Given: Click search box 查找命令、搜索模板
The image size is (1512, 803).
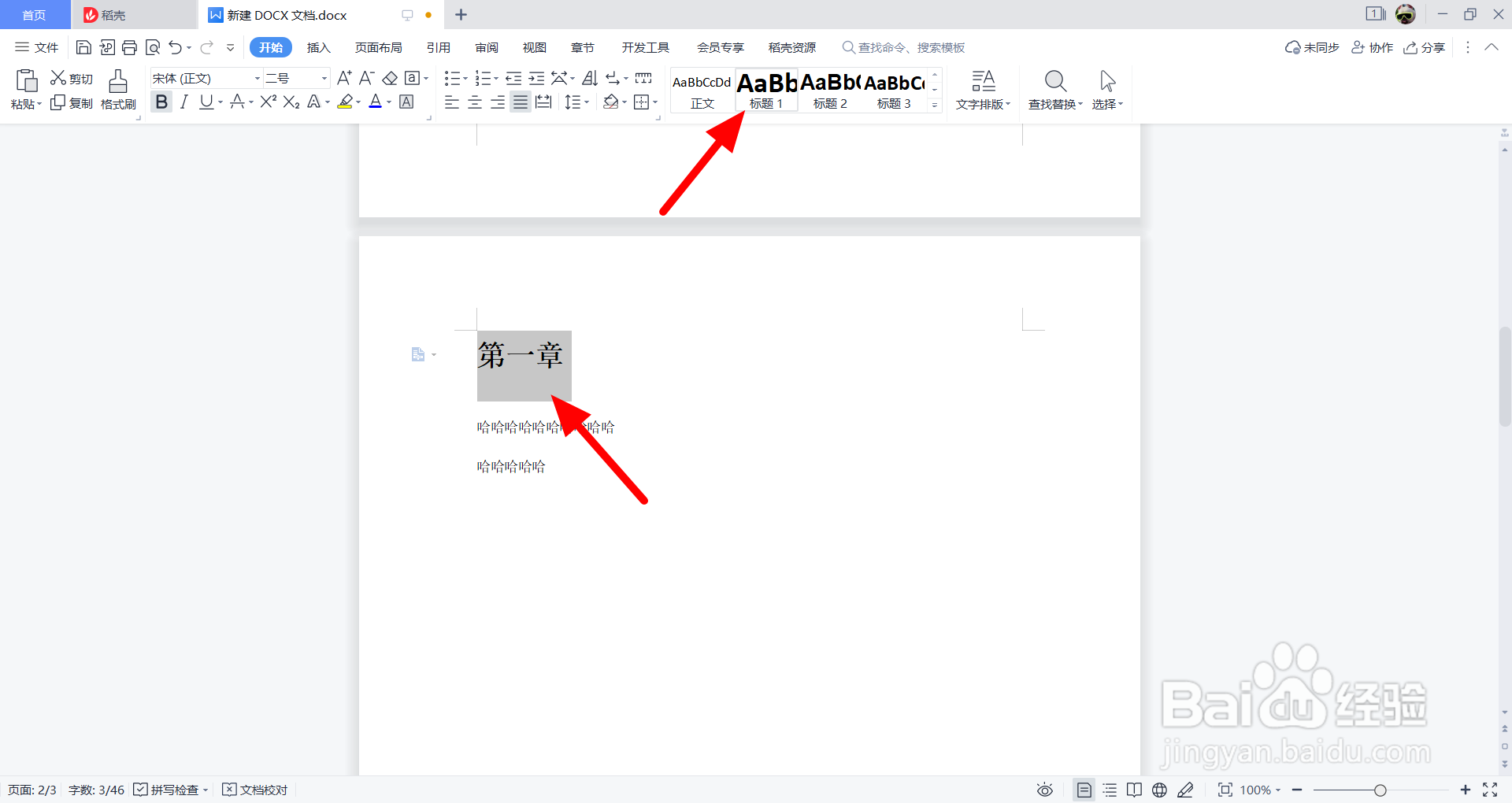Looking at the screenshot, I should point(903,47).
